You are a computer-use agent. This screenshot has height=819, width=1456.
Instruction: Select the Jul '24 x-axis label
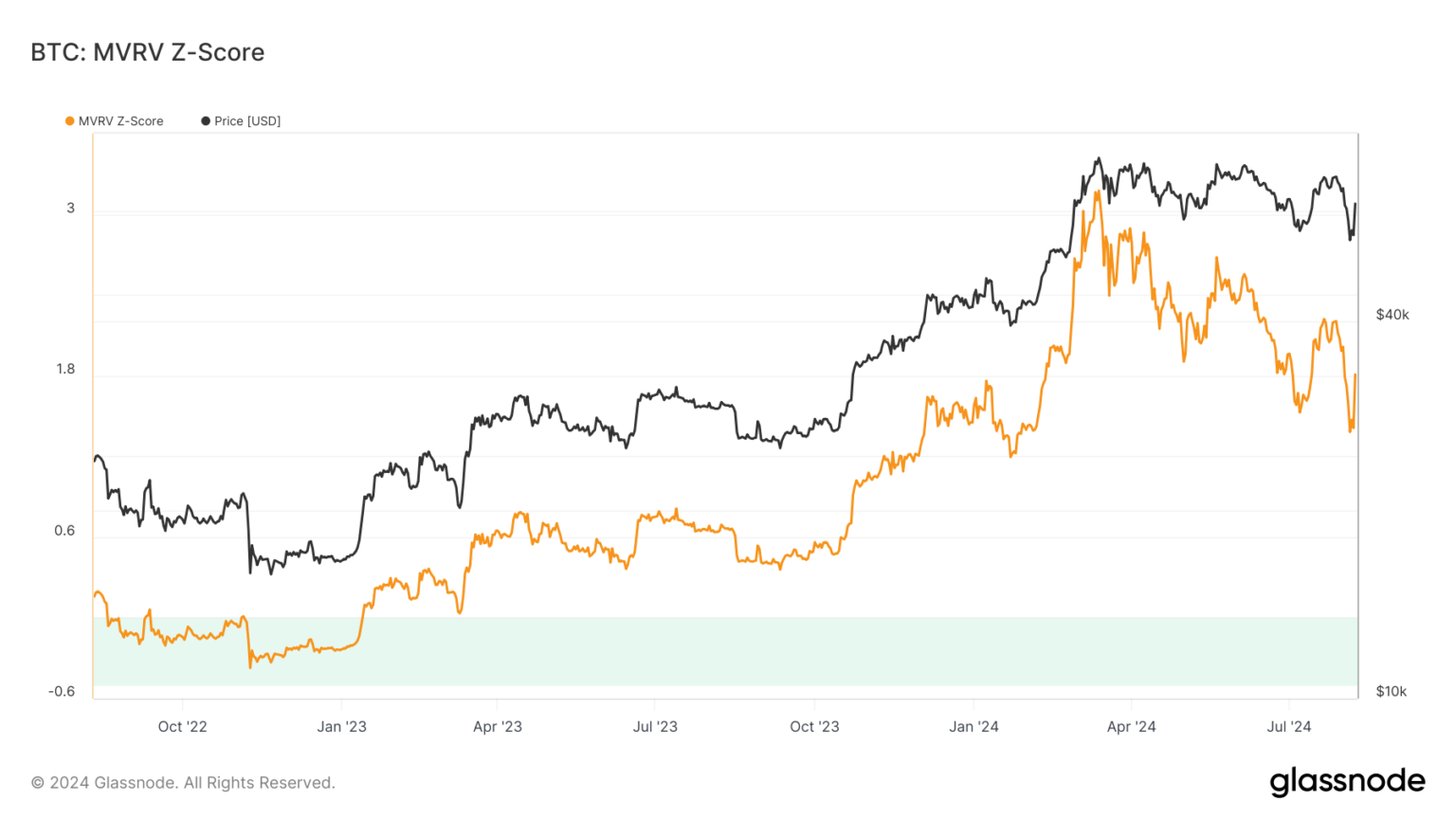[x=1289, y=727]
